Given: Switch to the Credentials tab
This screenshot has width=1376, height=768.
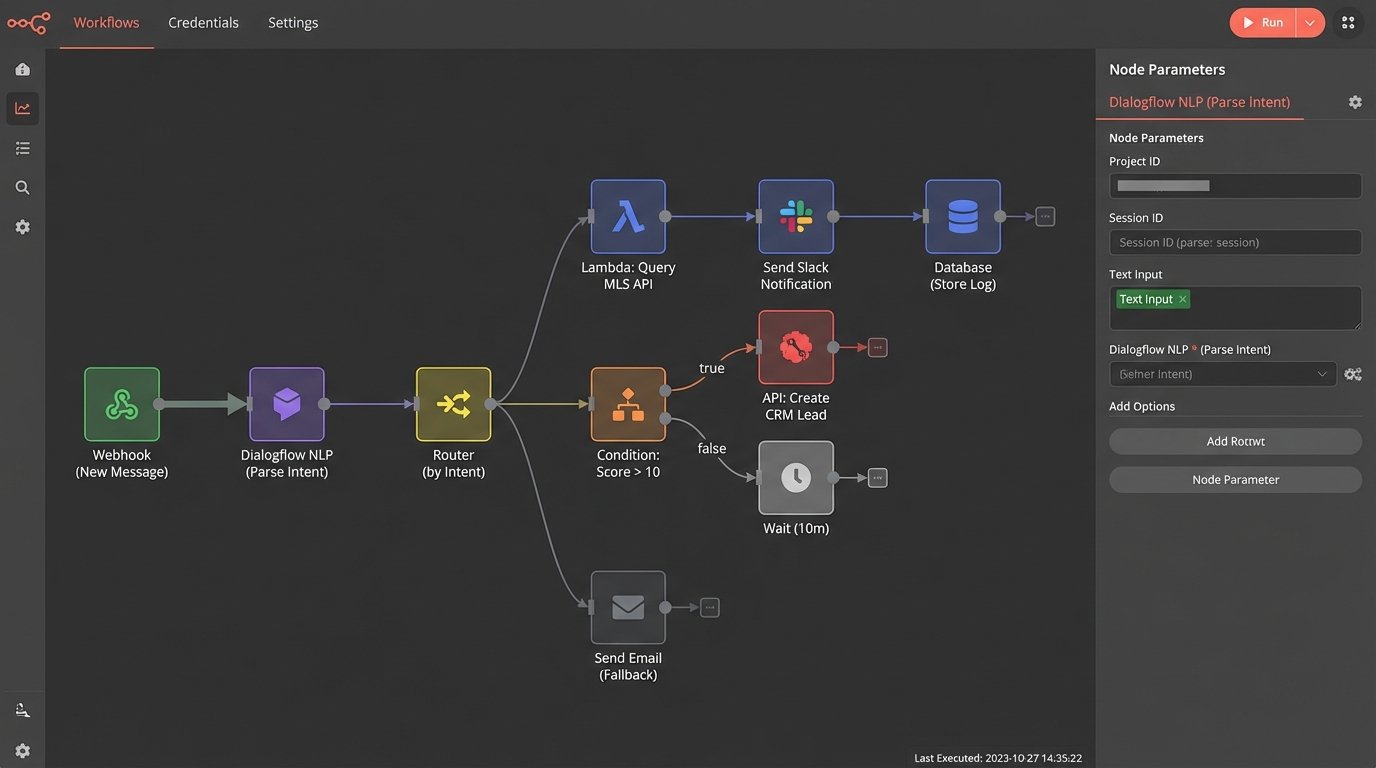Looking at the screenshot, I should (x=203, y=22).
